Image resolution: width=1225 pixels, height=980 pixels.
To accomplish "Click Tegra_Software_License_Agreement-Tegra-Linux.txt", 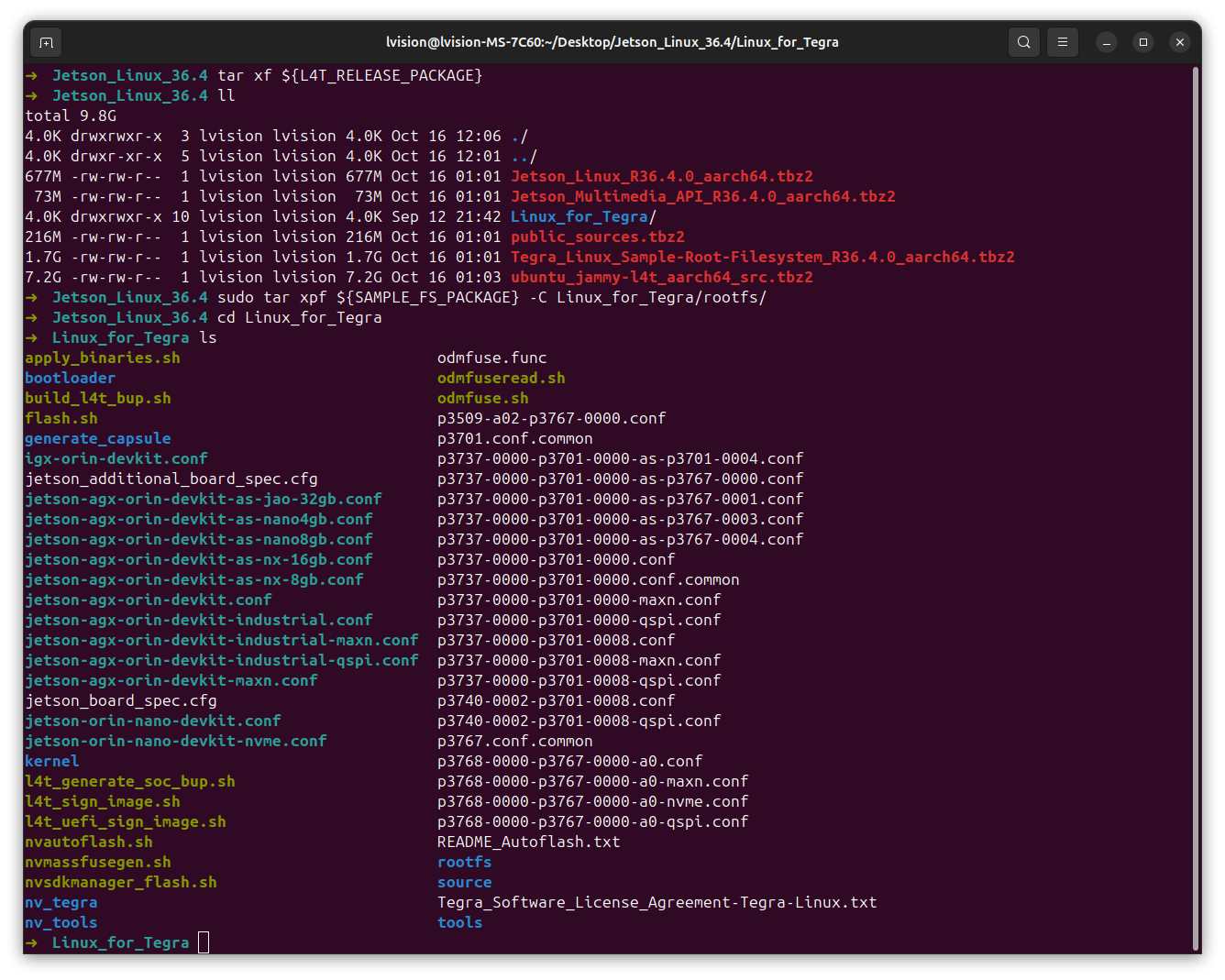I will point(657,902).
